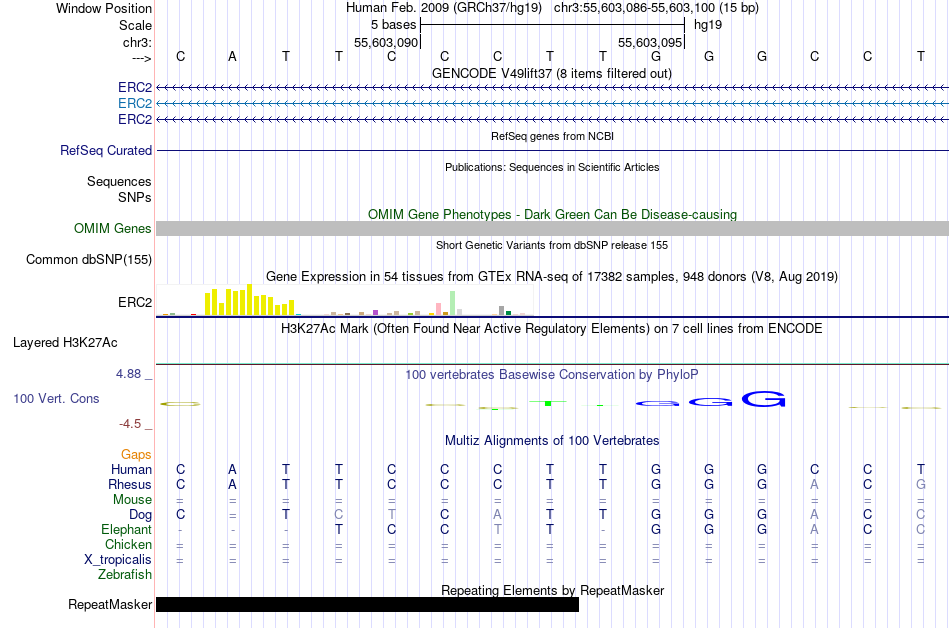Click the 100 Vert. Cons label
Screen dimensions: 950x628
[x=56, y=398]
